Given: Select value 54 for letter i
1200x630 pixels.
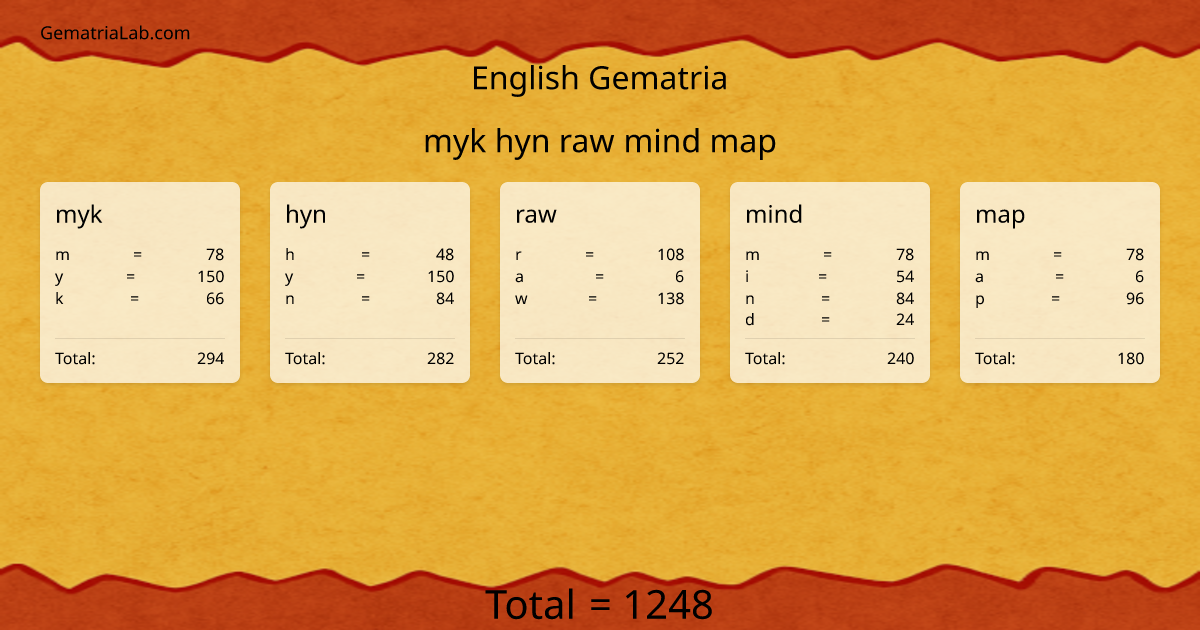Looking at the screenshot, I should point(905,277).
